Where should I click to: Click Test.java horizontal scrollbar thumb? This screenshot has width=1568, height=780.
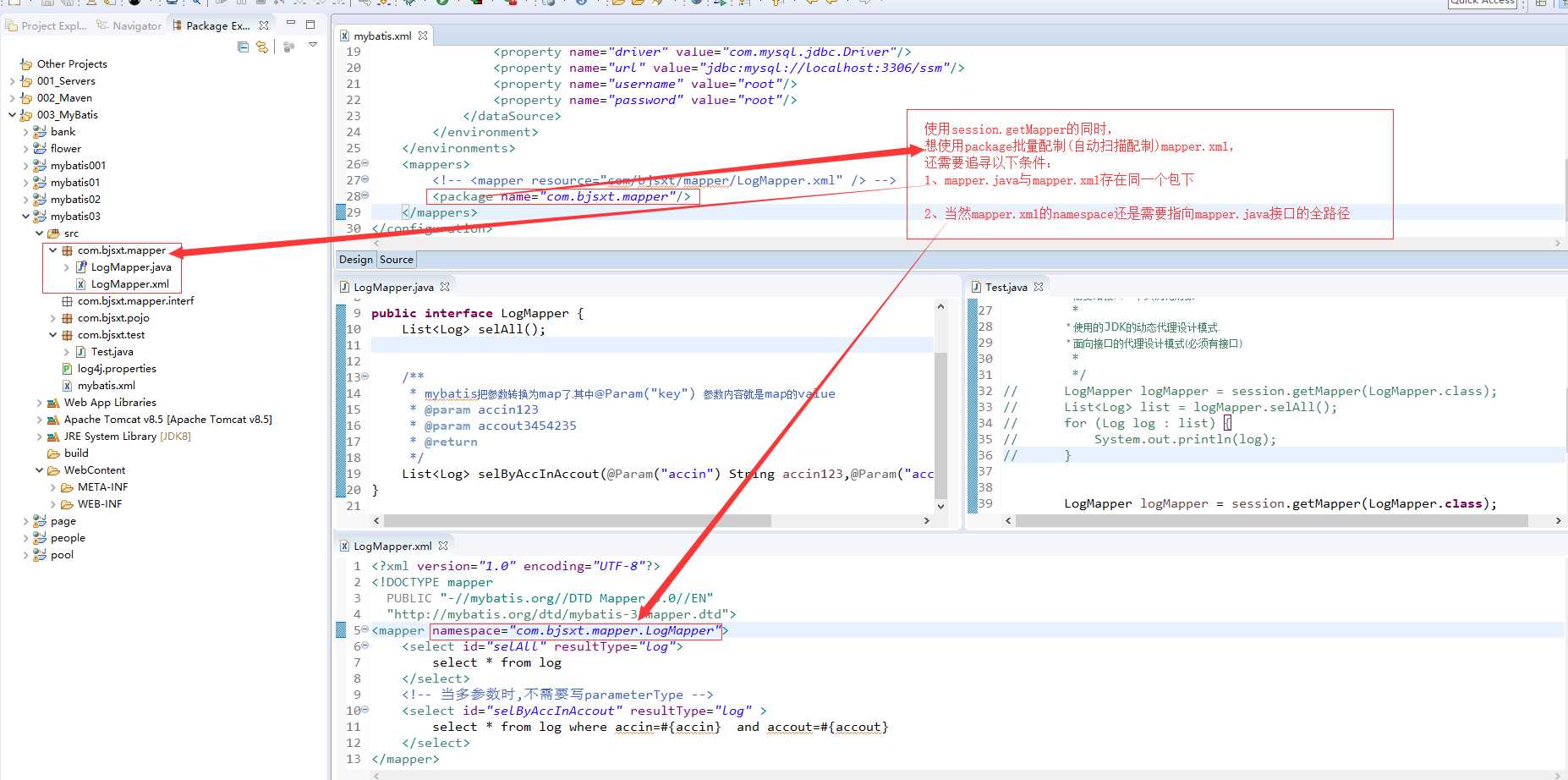point(1271,520)
